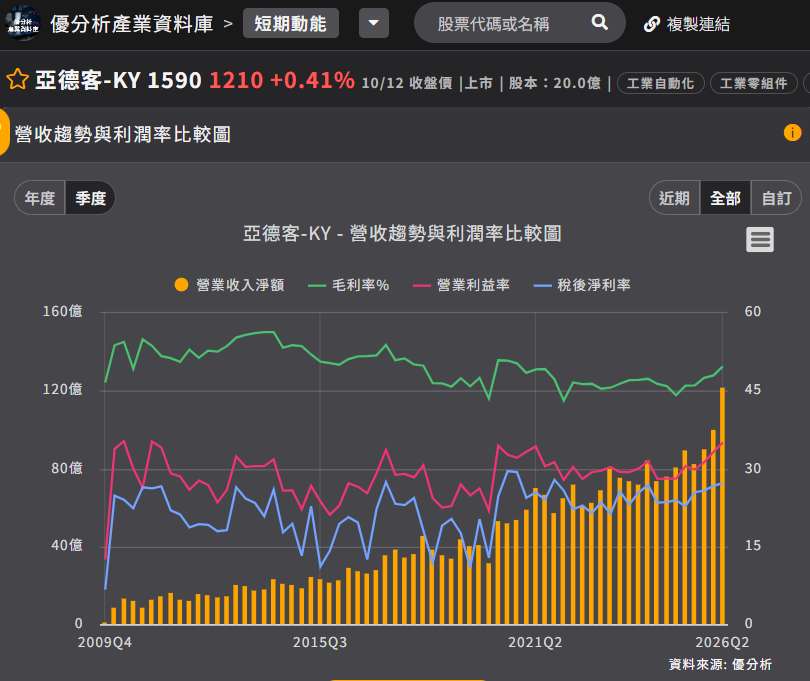810x681 pixels.
Task: Click the 2021Q2 axis label
Action: coord(535,642)
